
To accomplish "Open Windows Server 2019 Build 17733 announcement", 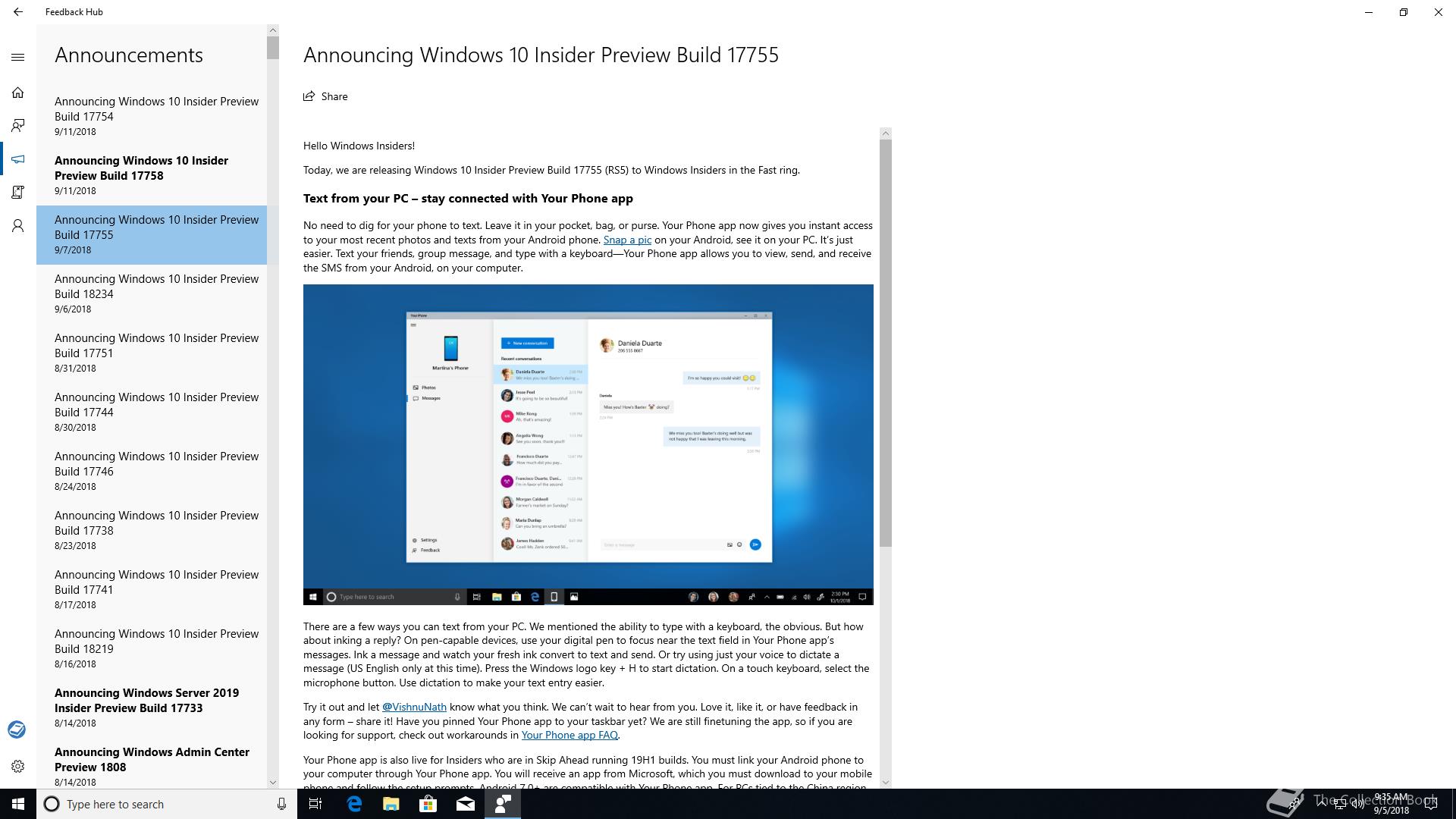I will point(152,708).
